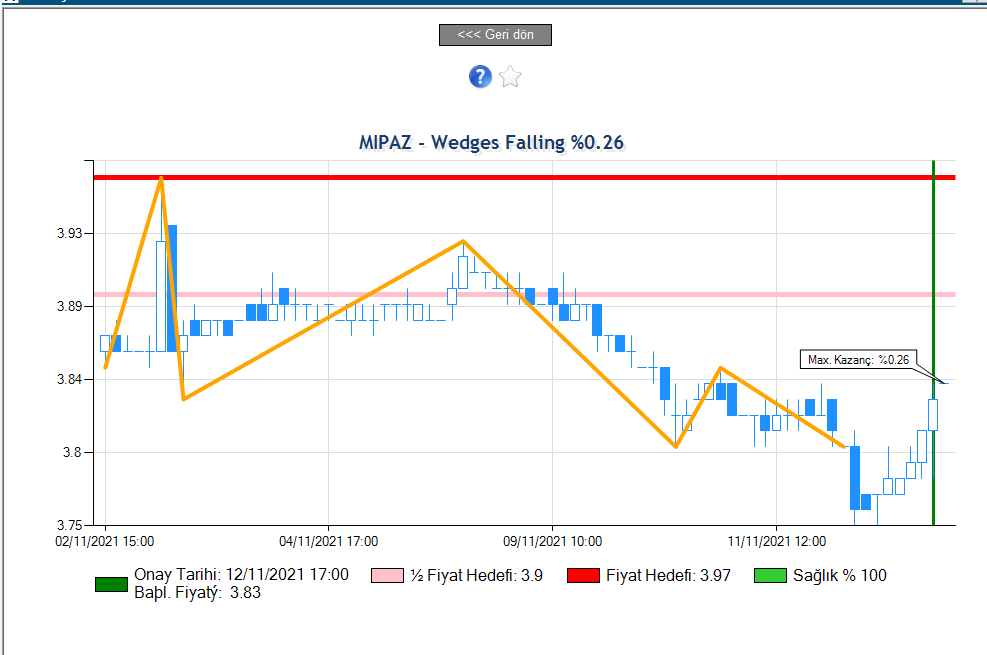Click the y-axis value '3.89'
Image resolution: width=987 pixels, height=655 pixels.
(x=69, y=306)
